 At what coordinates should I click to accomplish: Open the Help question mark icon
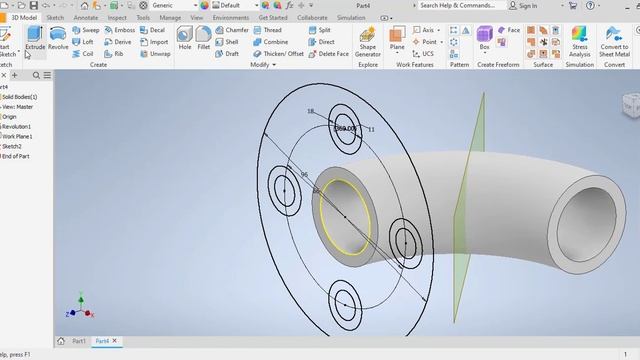tap(590, 6)
